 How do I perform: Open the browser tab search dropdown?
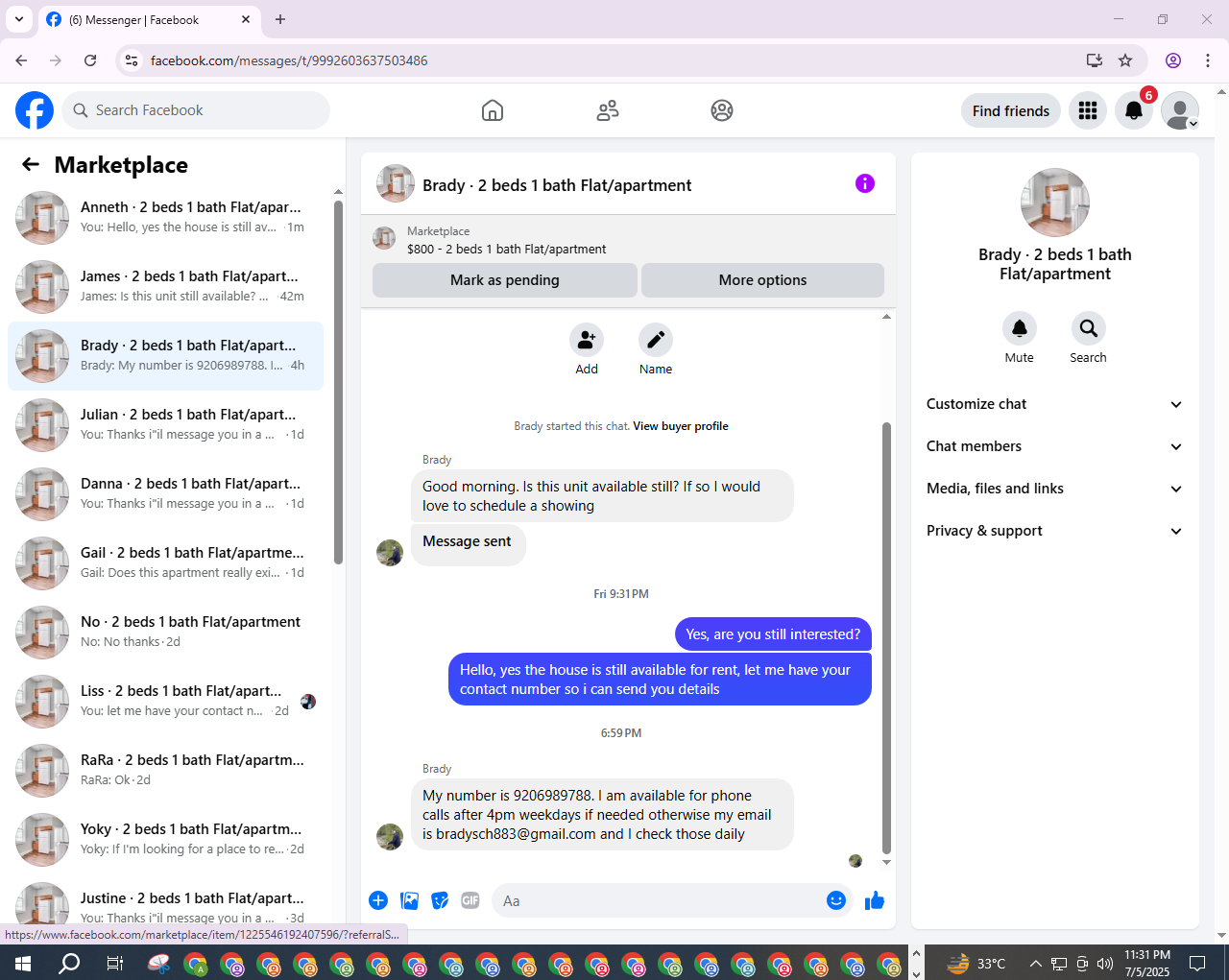tap(19, 19)
